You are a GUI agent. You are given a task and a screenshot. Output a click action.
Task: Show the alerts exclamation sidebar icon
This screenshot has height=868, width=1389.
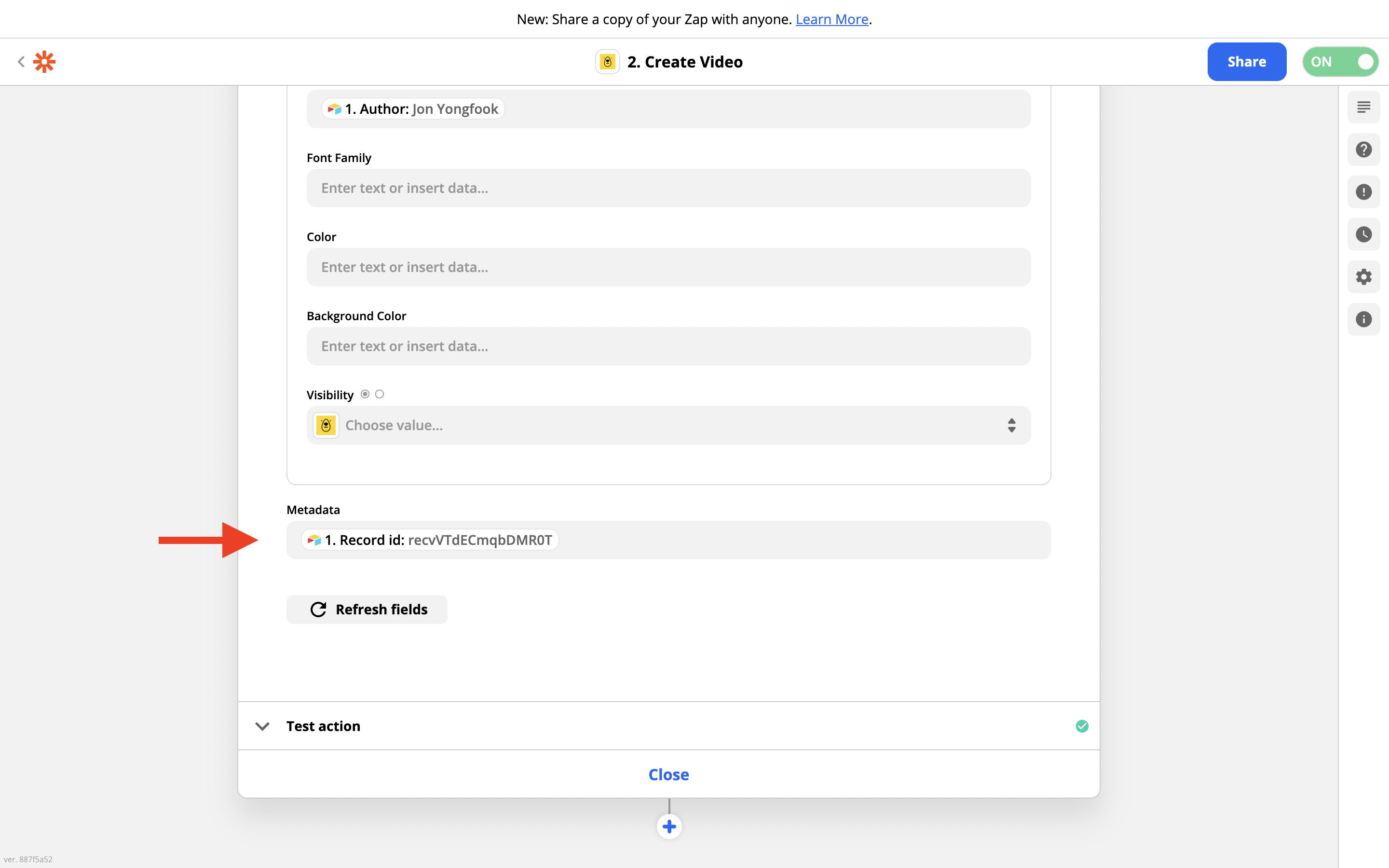coord(1363,192)
